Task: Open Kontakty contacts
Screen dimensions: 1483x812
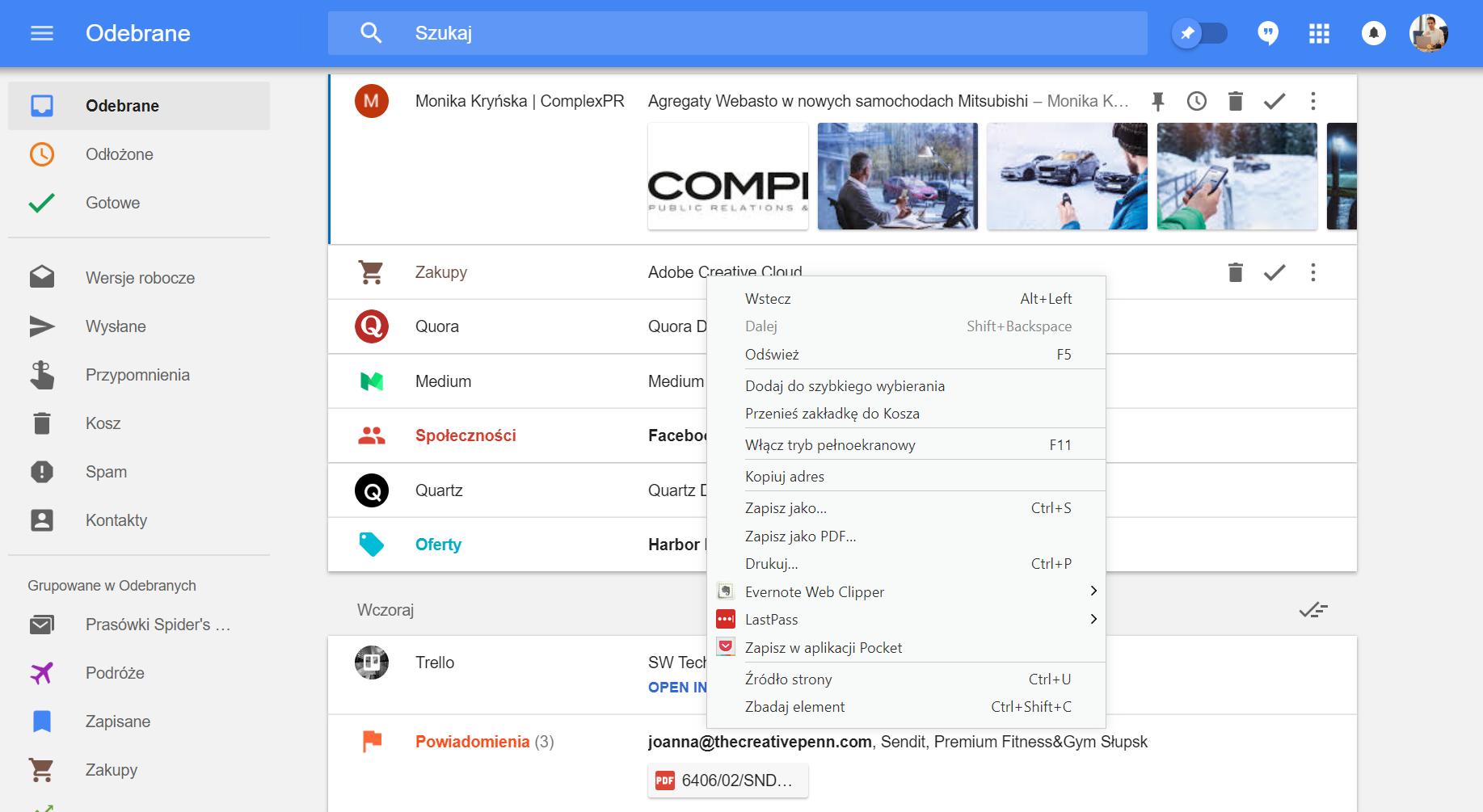Action: (139, 520)
